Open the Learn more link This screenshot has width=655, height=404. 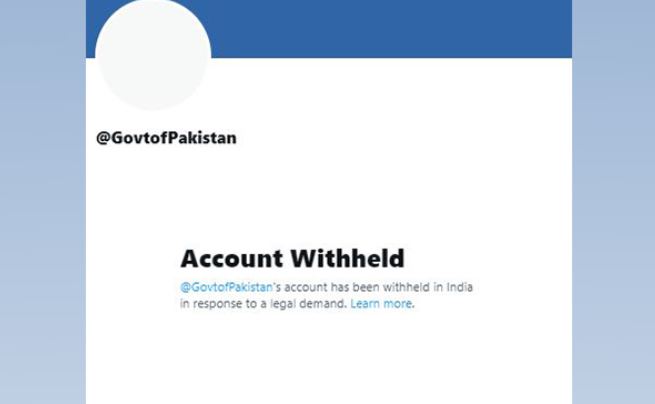[381, 304]
